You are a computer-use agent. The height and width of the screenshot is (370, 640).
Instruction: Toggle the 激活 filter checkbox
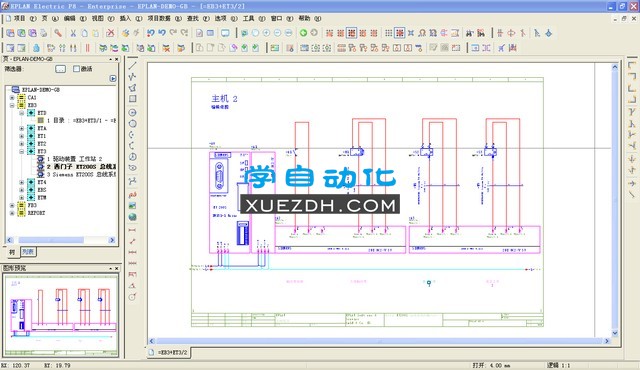click(76, 69)
